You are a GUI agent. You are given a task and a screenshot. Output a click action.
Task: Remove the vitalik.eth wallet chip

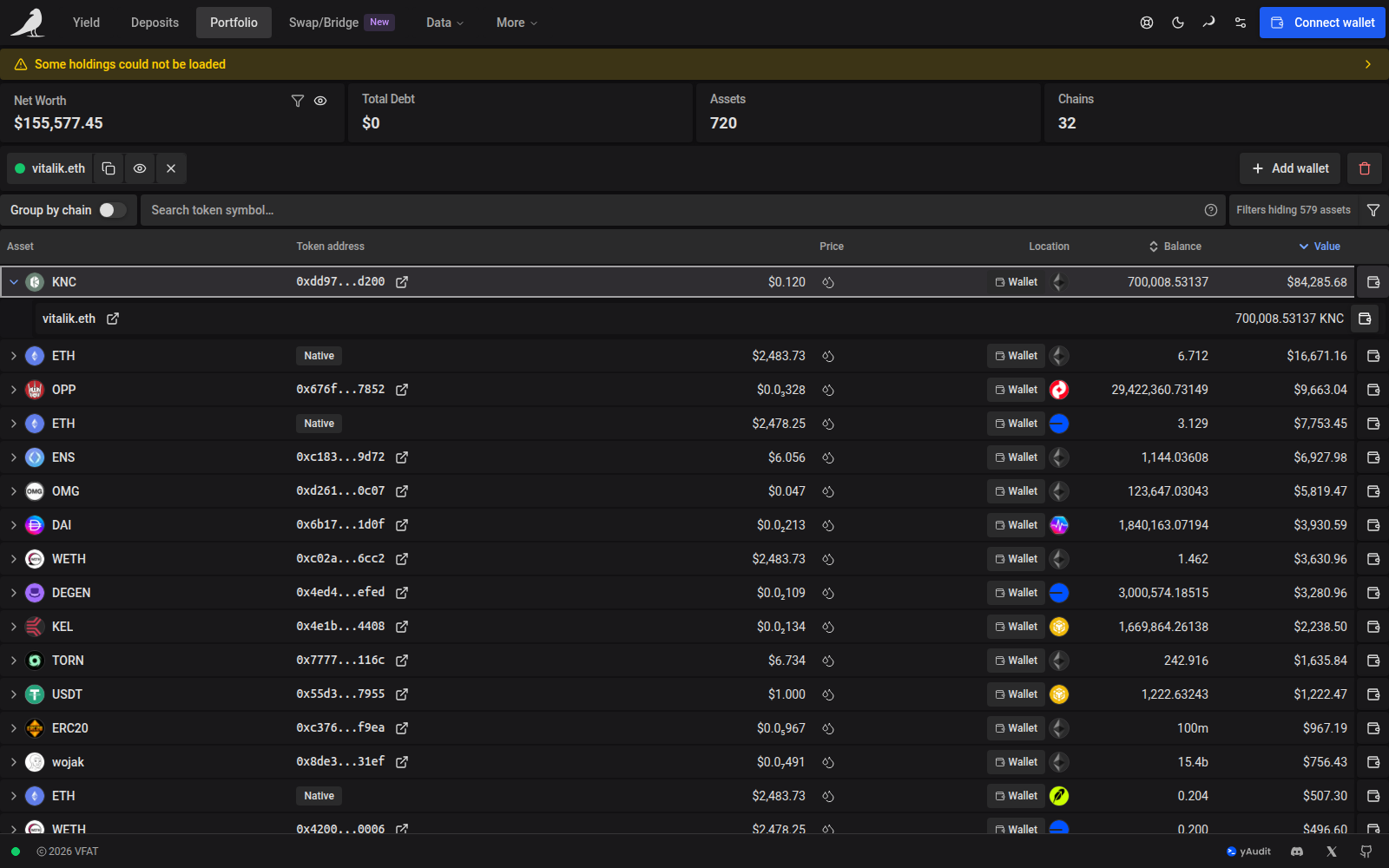(x=171, y=168)
